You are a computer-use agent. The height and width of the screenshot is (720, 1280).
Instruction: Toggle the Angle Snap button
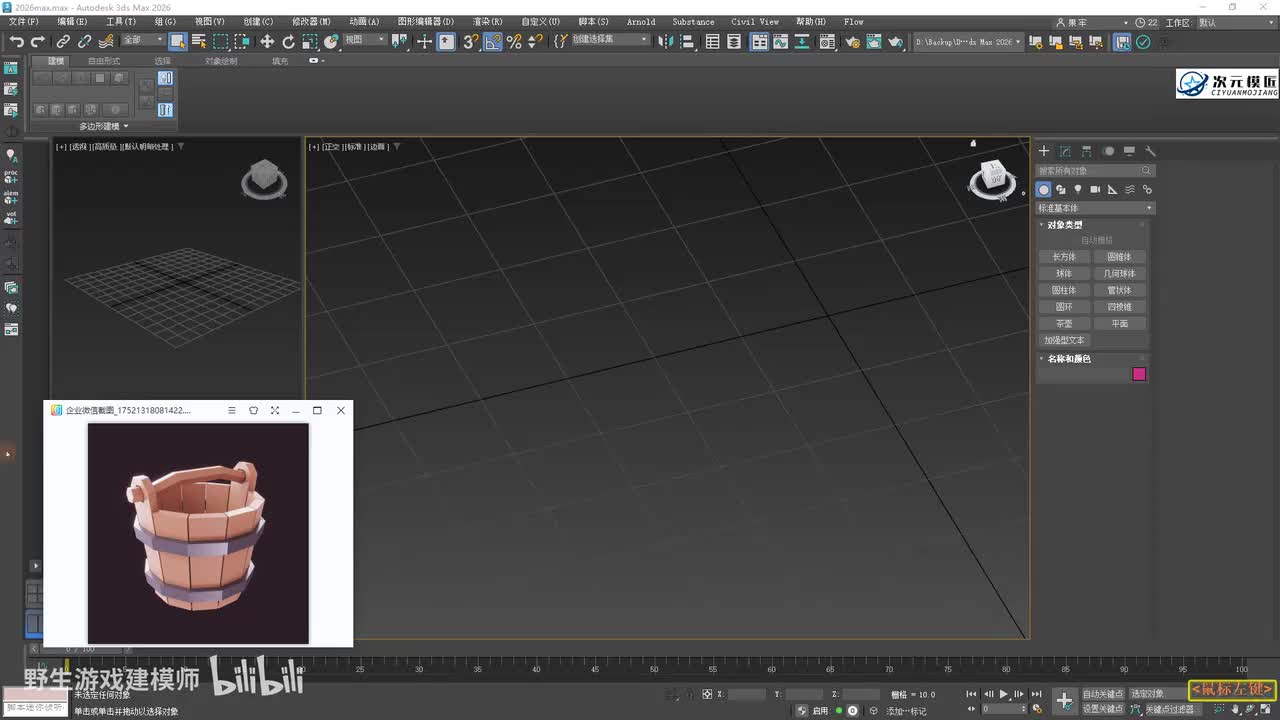[x=493, y=42]
